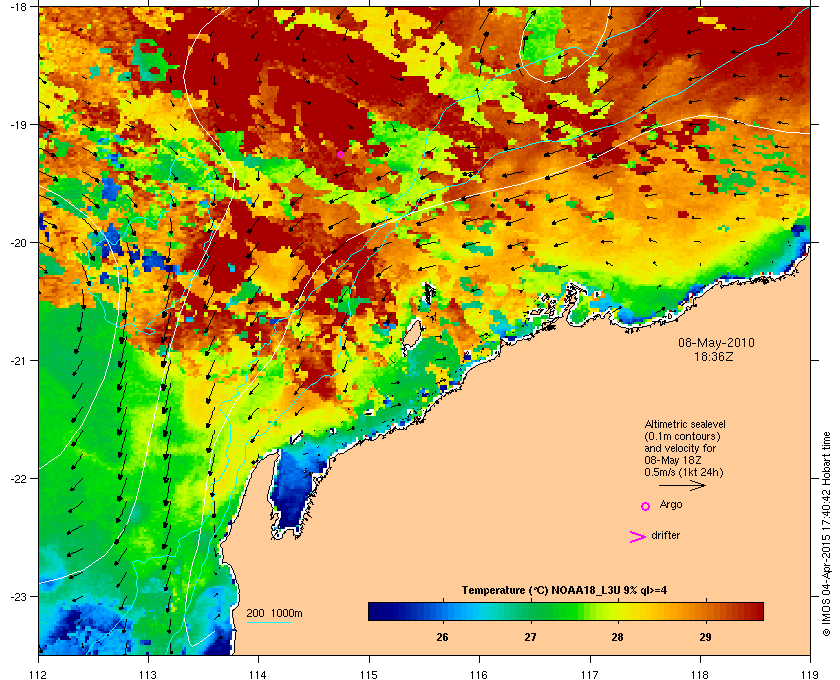The image size is (840, 680).
Task: Click the '112' longitude axis label
Action: point(39,674)
